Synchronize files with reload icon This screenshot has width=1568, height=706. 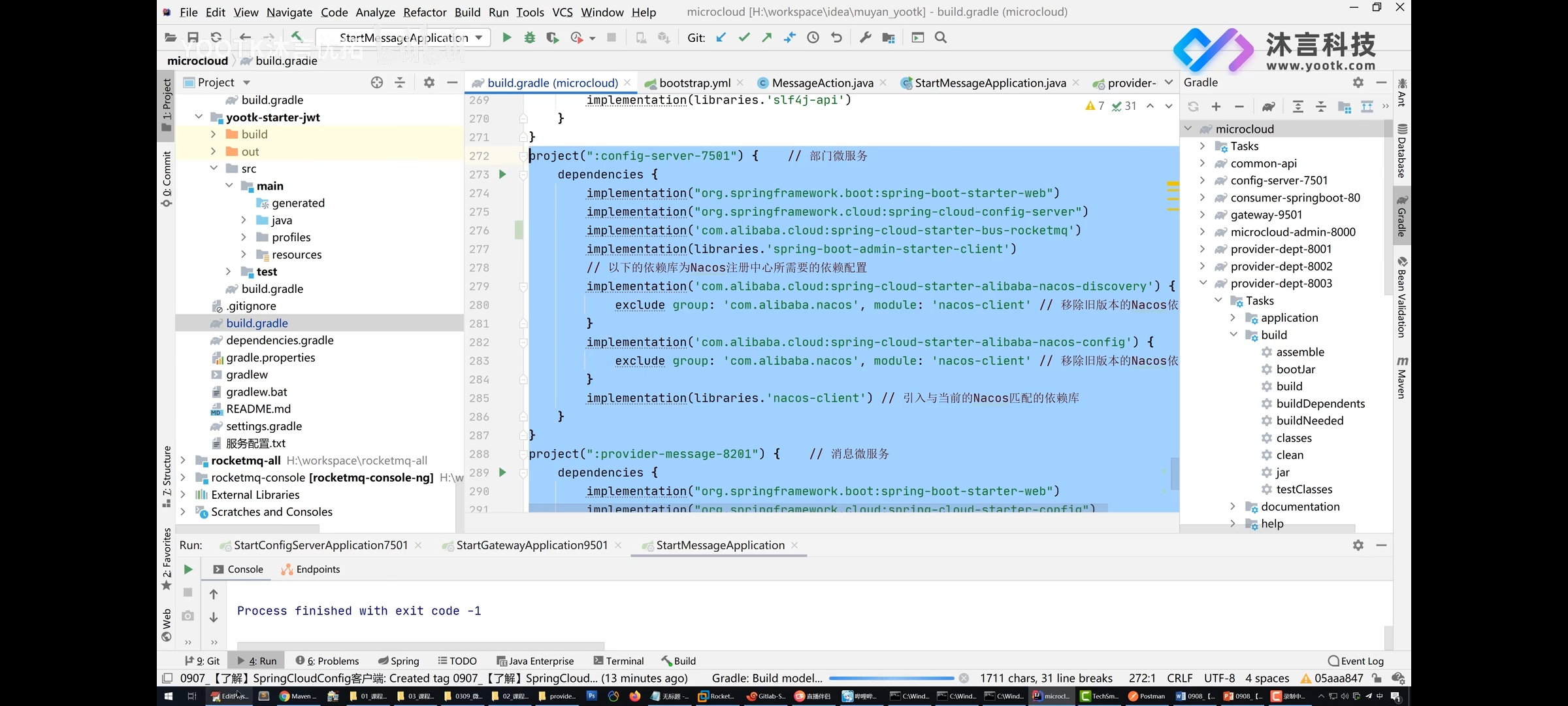(216, 38)
